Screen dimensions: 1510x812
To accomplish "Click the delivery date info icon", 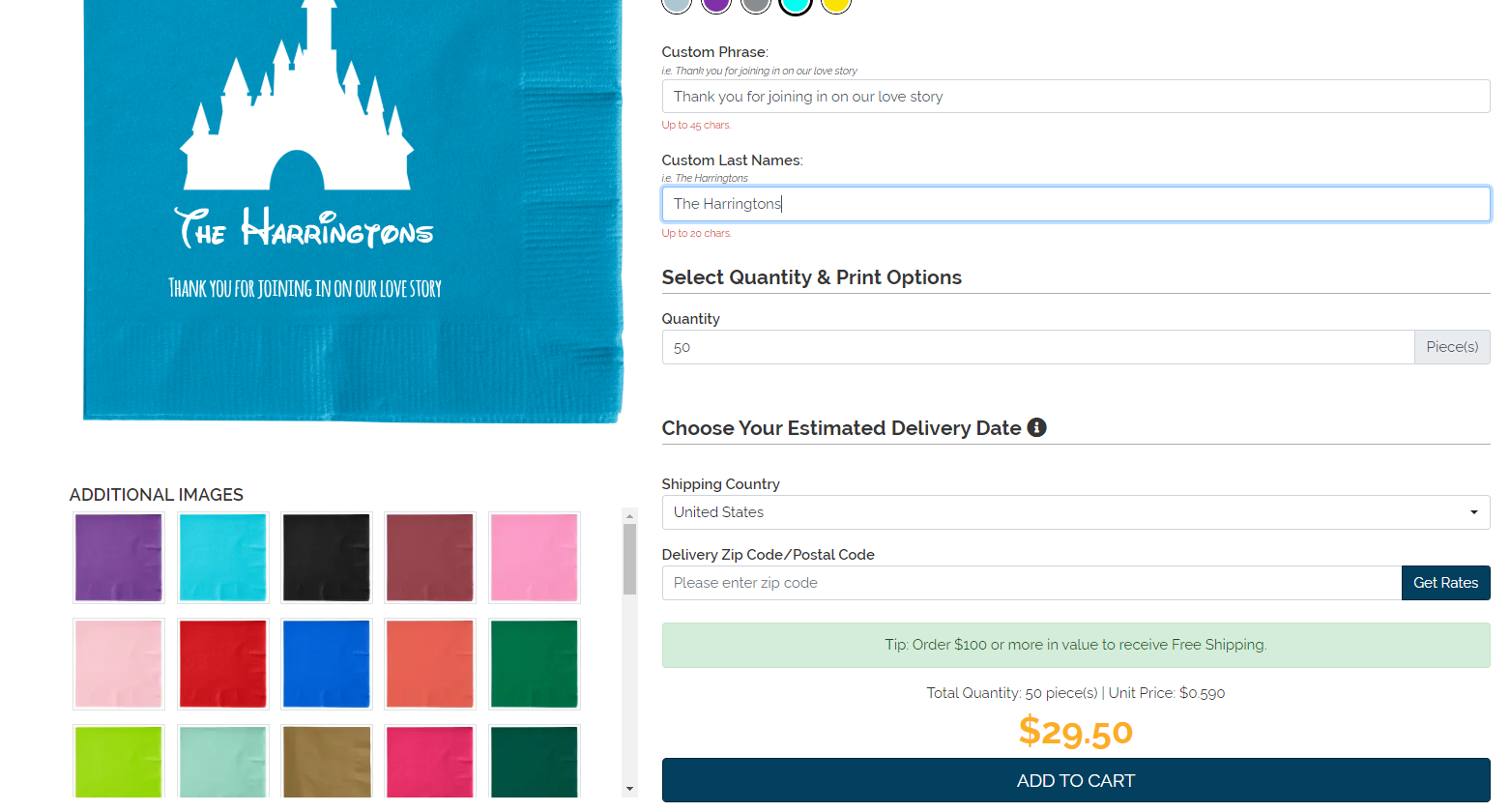I will (1036, 427).
